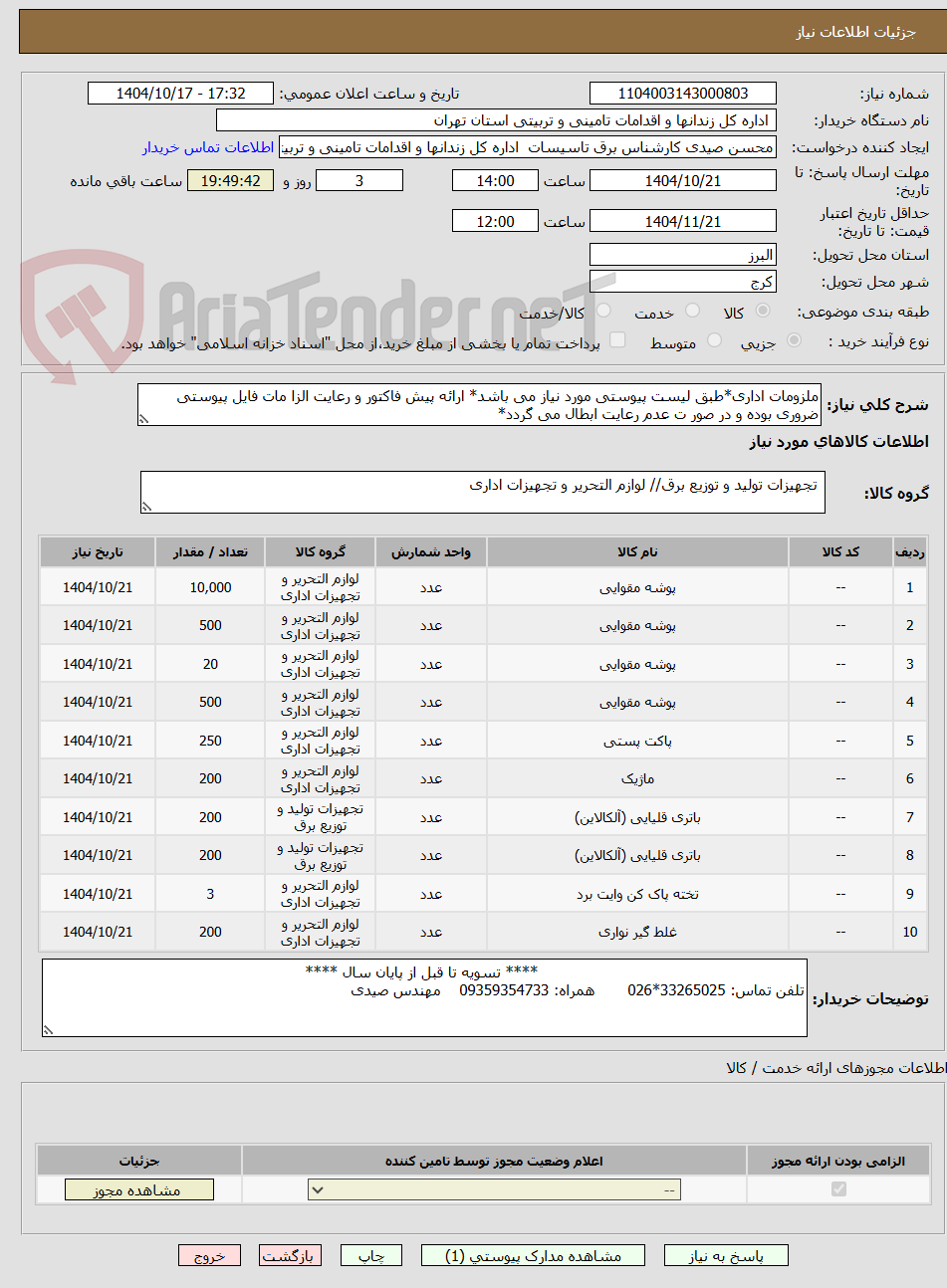Click quantity 3 in row 9
This screenshot has height=1288, width=947.
pos(210,894)
